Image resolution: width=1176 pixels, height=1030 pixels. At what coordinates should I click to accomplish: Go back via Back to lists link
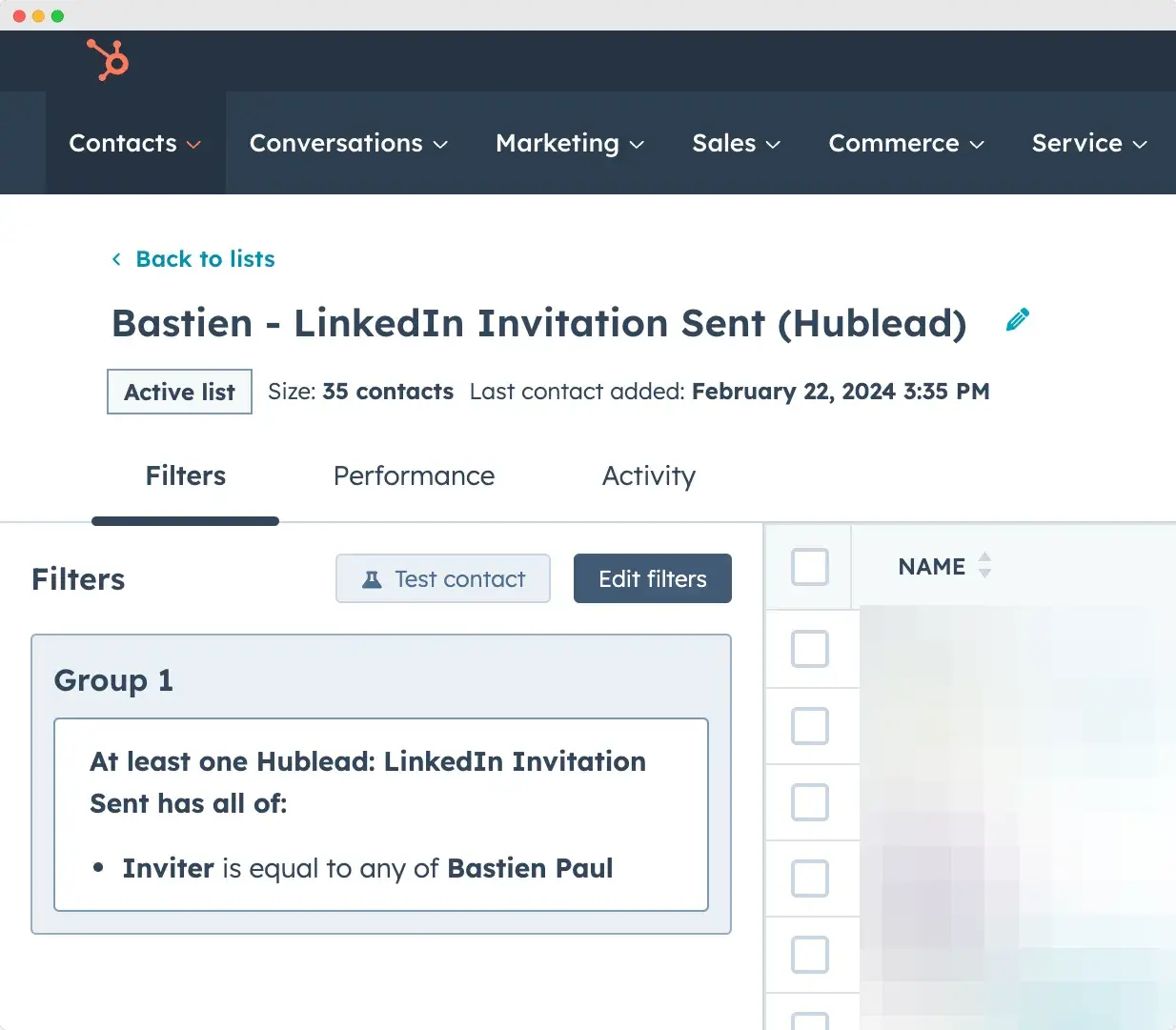point(205,259)
